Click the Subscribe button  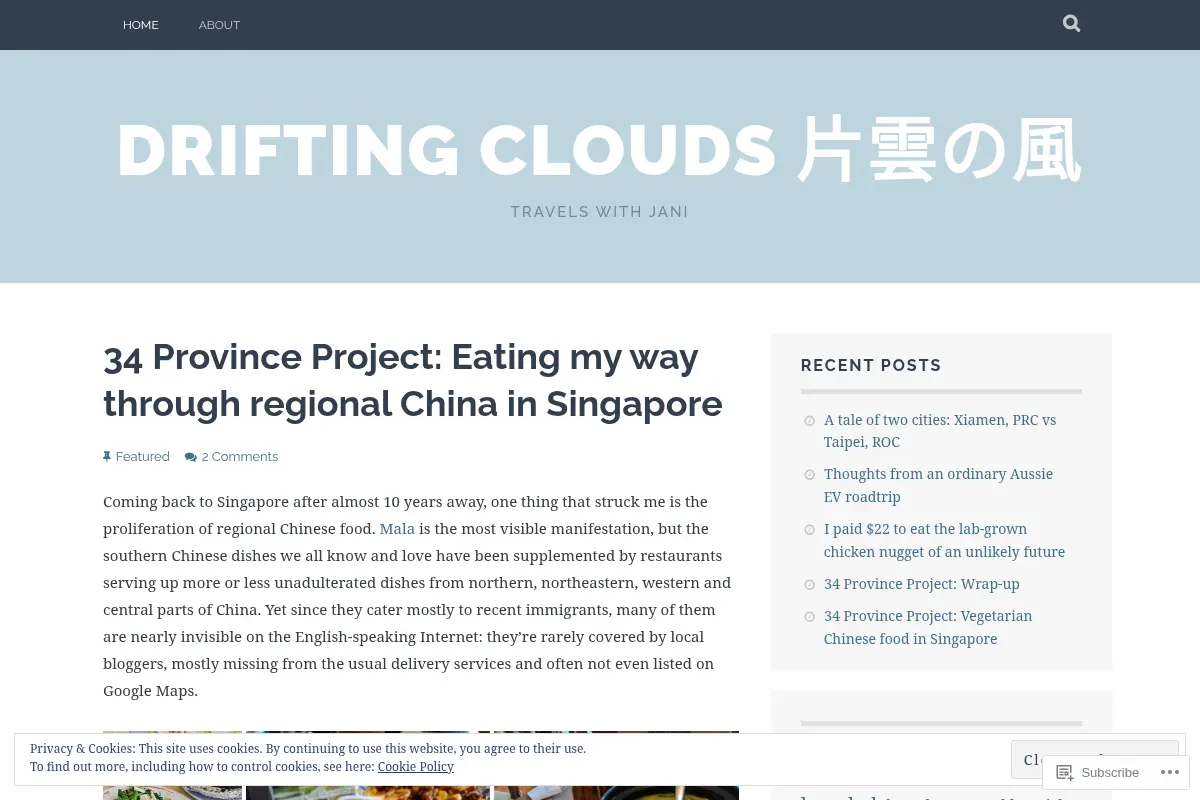[x=1097, y=772]
